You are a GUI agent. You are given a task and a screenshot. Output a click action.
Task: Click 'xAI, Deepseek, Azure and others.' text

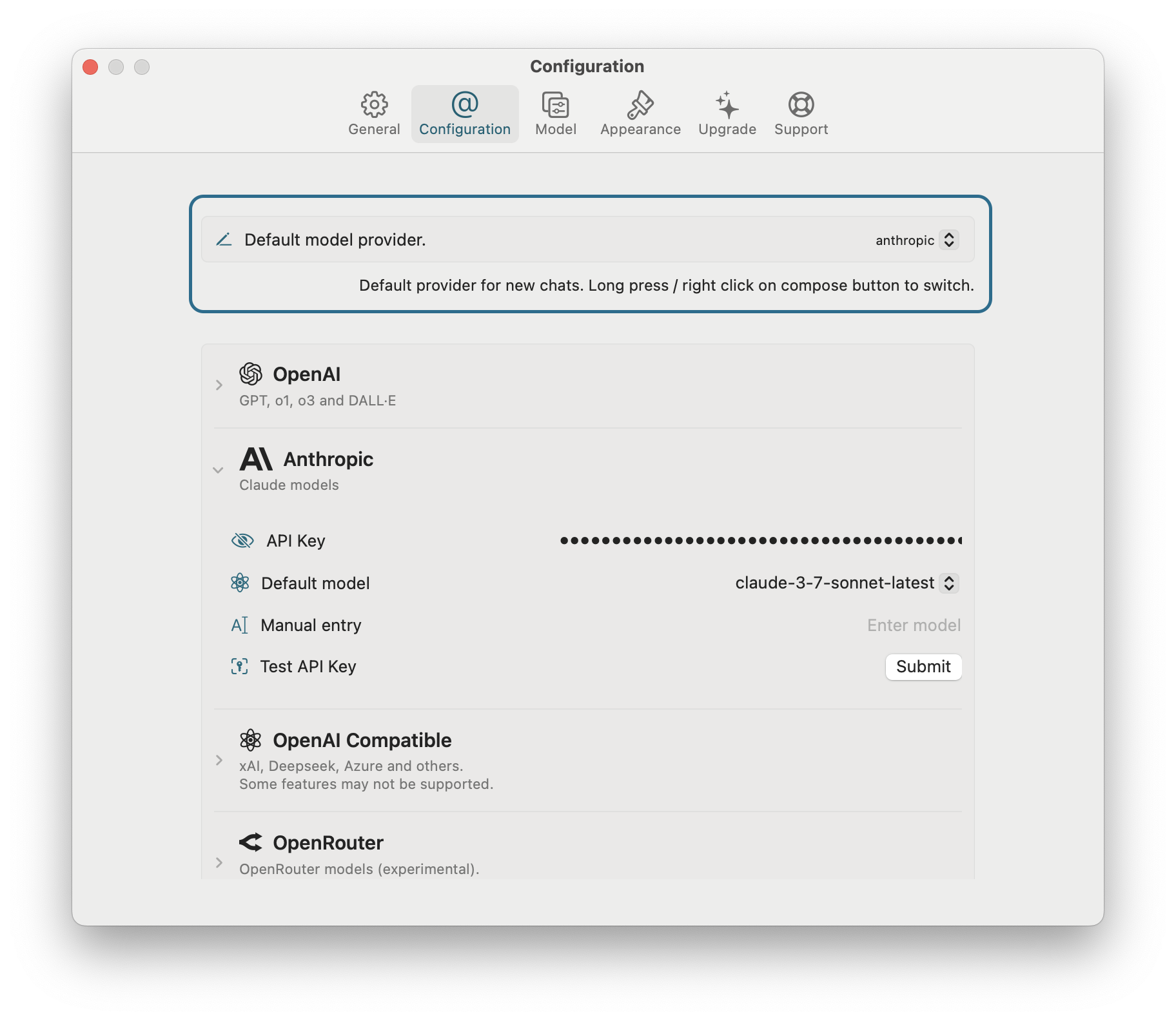[351, 766]
